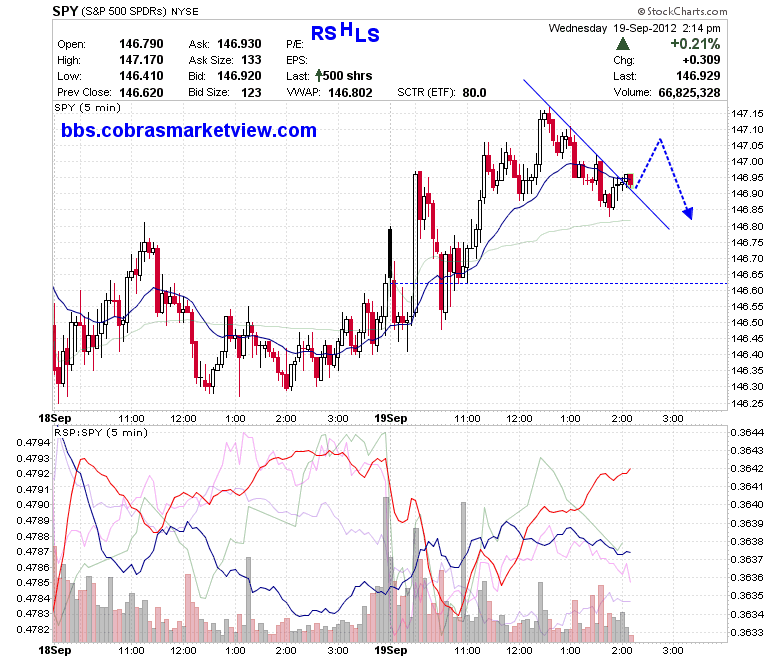Select the RSP:SPY (5 min) panel label
The width and height of the screenshot is (780, 659).
click(x=101, y=432)
